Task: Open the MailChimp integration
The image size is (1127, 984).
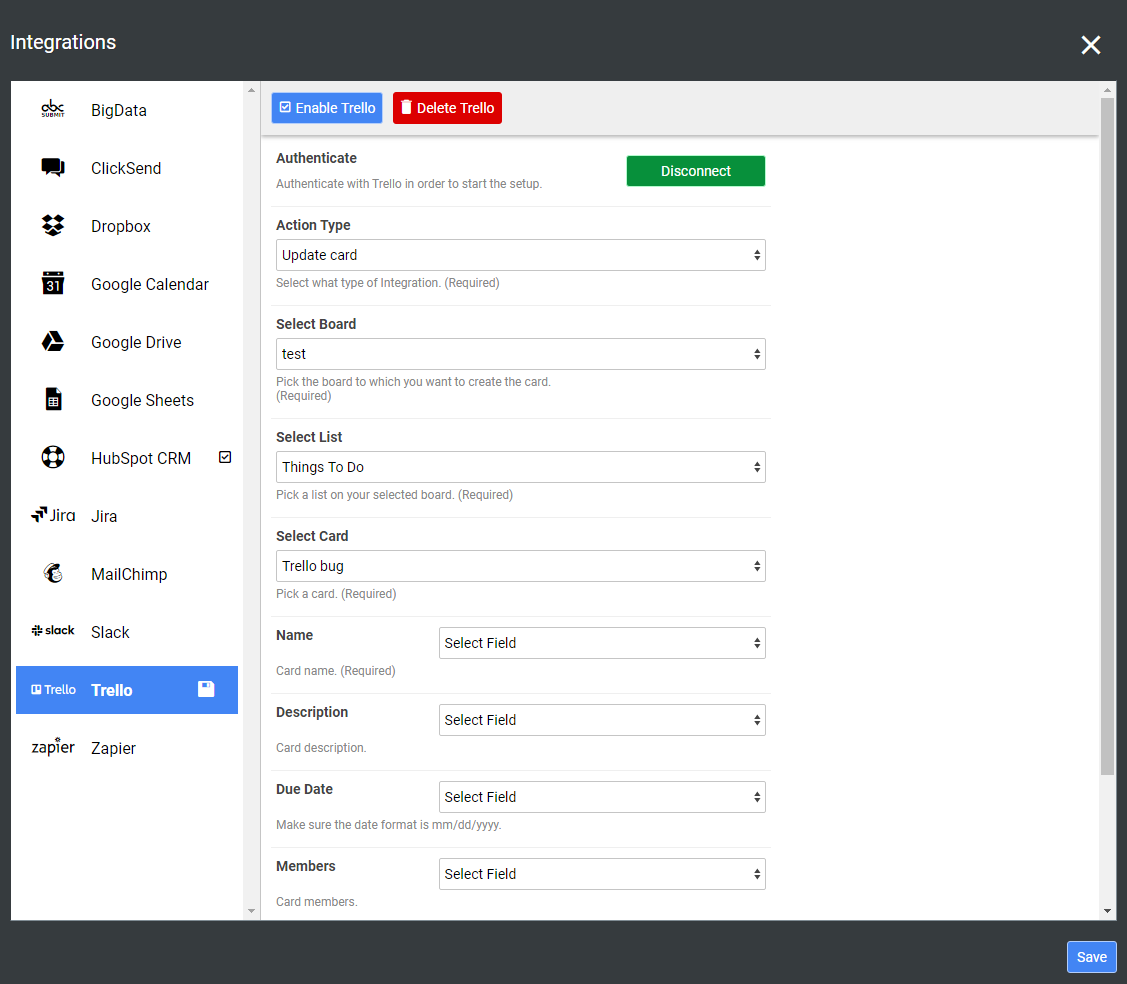Action: pyautogui.click(x=126, y=574)
